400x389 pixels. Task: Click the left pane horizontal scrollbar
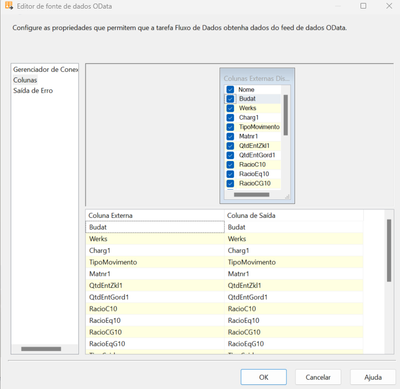pos(41,349)
